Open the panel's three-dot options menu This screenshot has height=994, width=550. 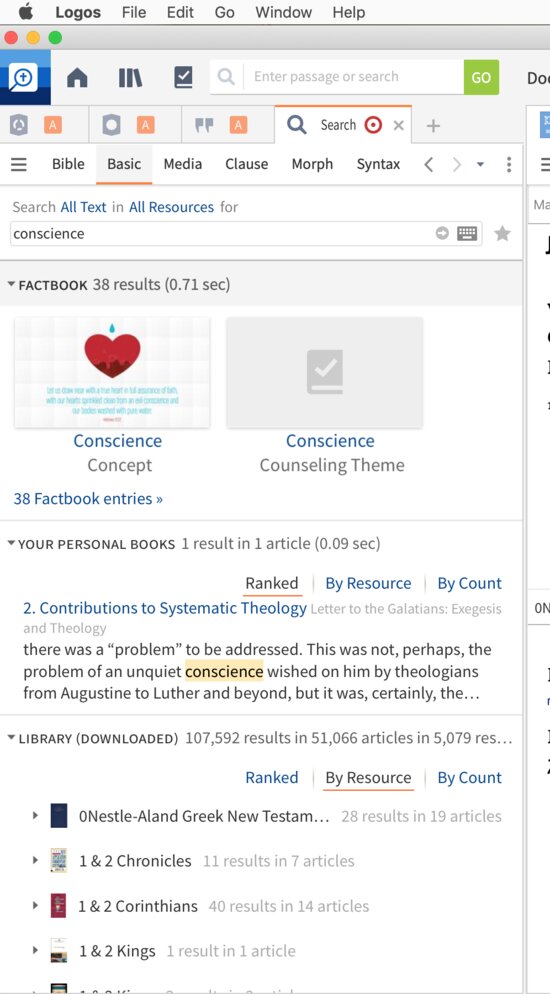(509, 165)
